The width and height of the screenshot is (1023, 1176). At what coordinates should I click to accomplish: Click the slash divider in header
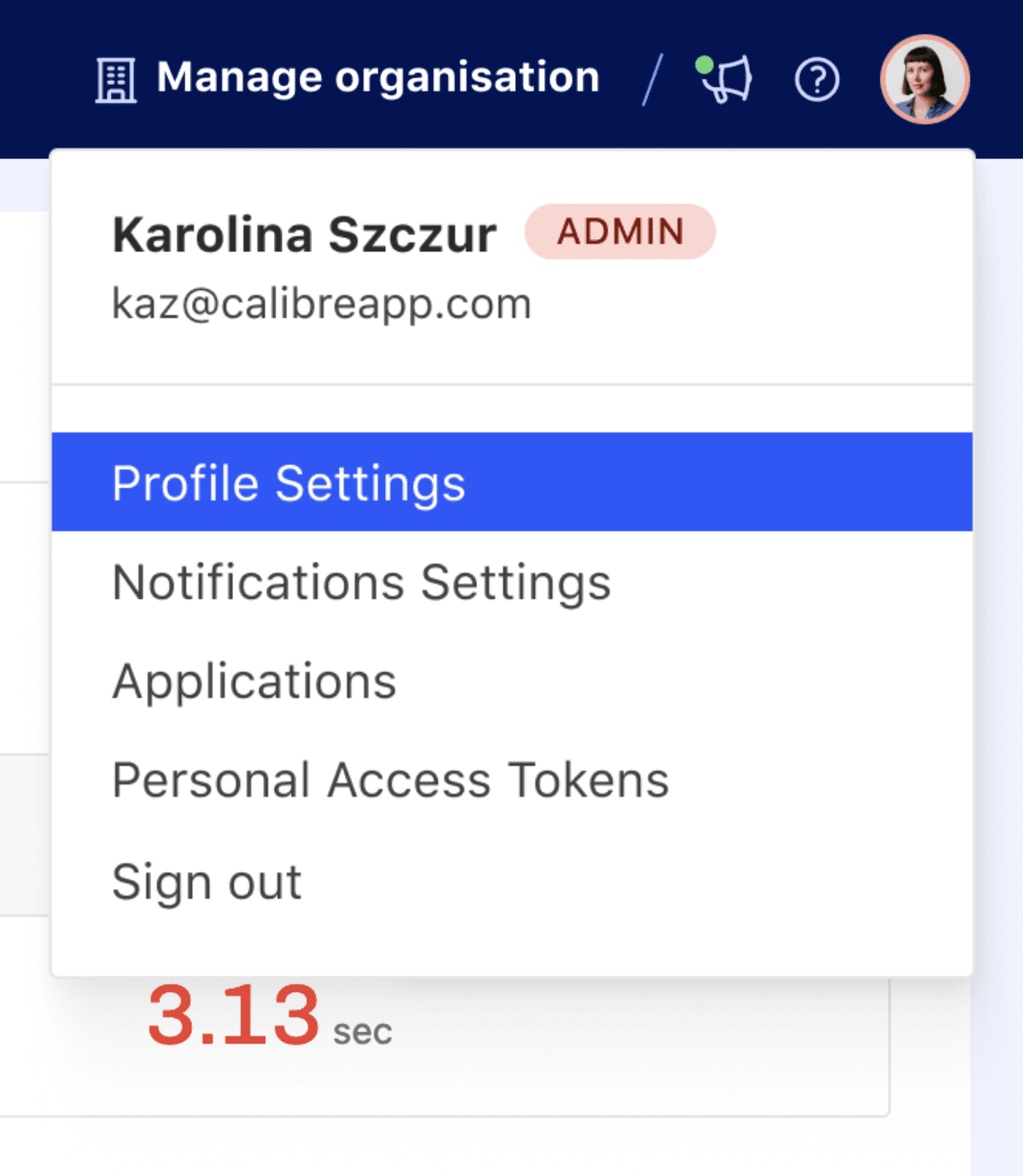(x=652, y=79)
